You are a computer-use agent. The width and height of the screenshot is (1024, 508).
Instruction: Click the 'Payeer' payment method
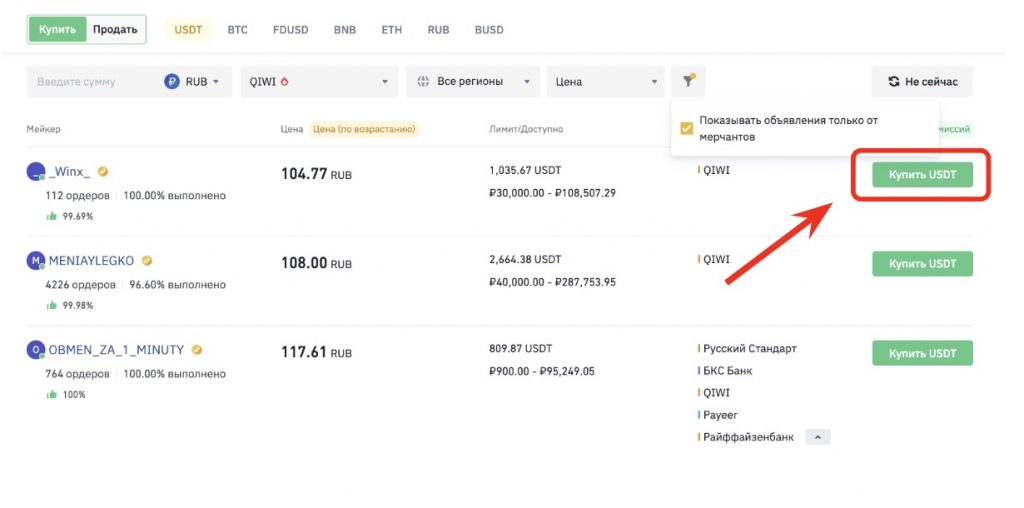coord(720,415)
